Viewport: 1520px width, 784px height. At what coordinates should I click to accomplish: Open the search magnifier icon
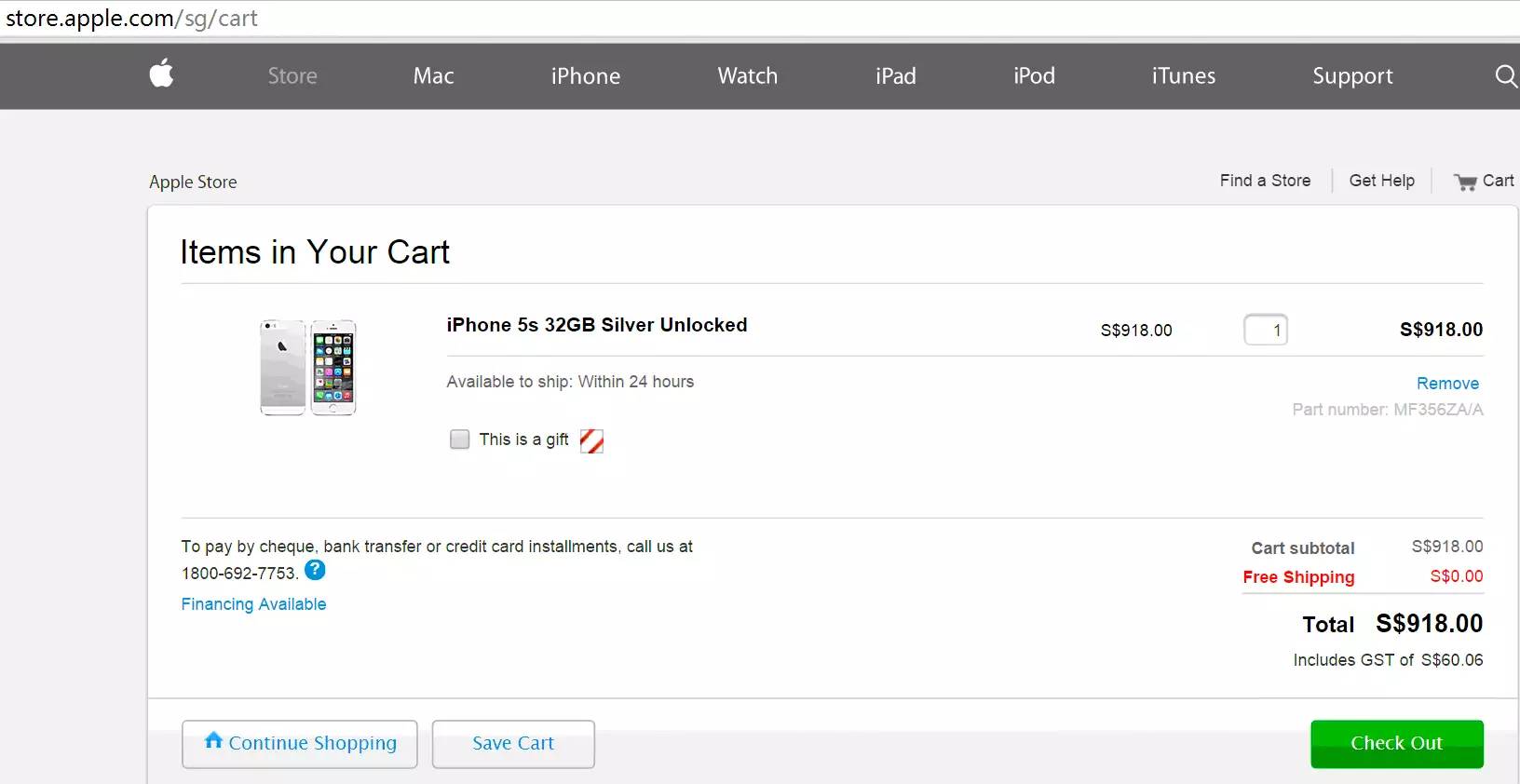tap(1505, 76)
